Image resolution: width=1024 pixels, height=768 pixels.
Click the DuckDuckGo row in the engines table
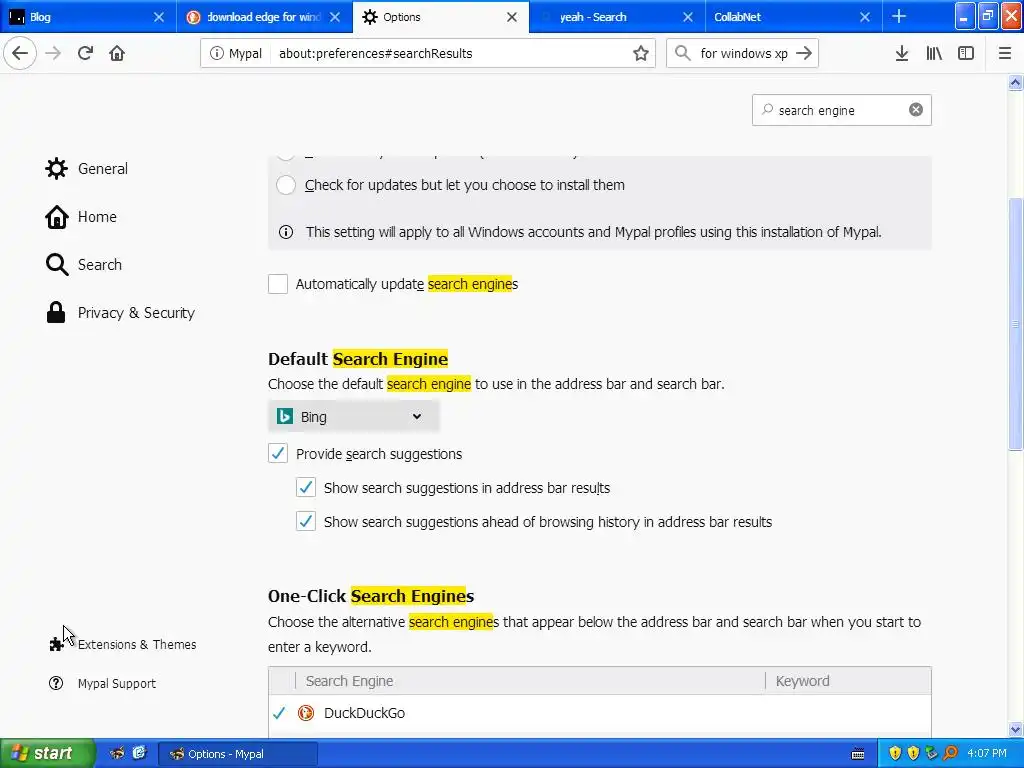[600, 713]
